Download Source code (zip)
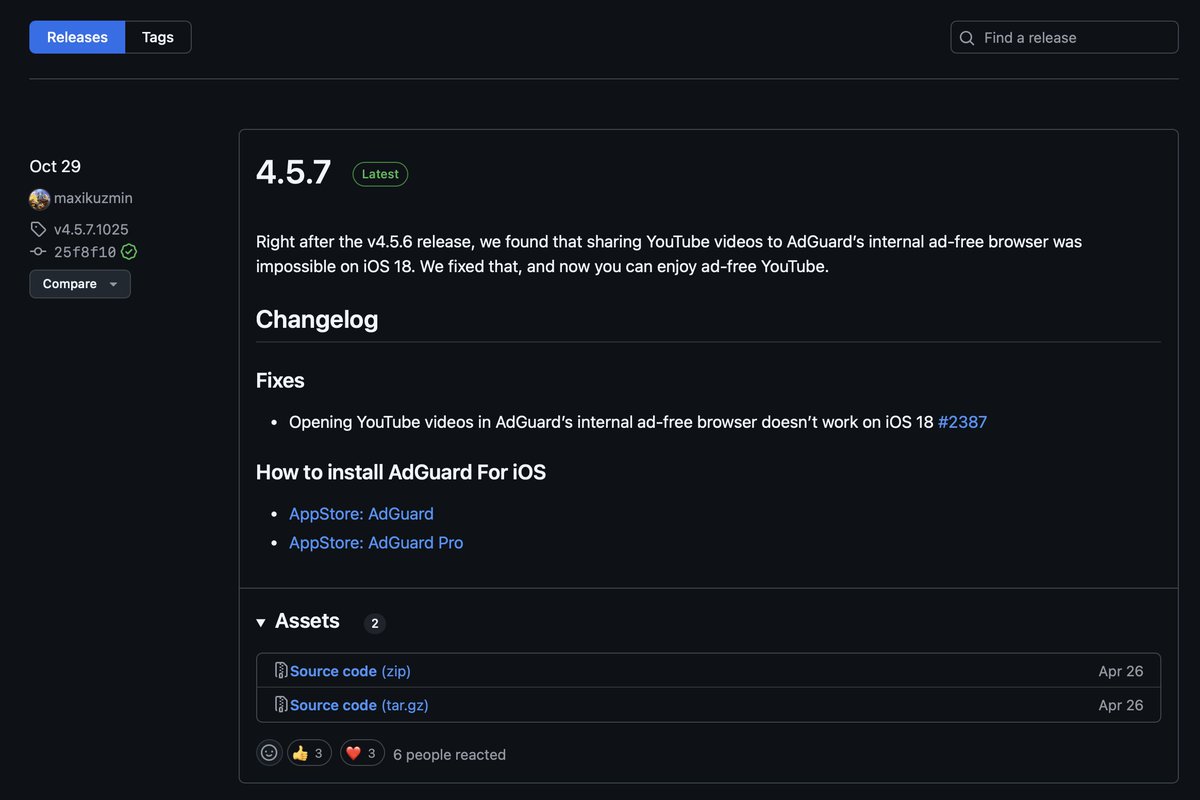The image size is (1200, 800). point(350,671)
